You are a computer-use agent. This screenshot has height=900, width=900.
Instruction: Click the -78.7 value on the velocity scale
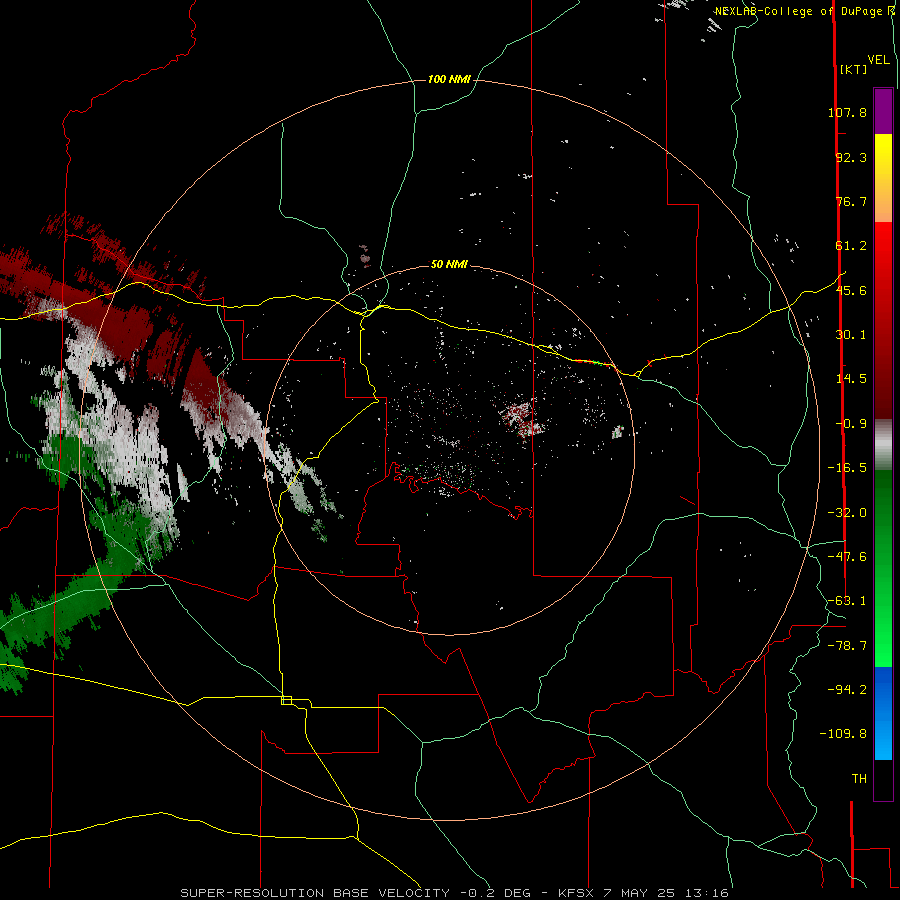click(847, 646)
